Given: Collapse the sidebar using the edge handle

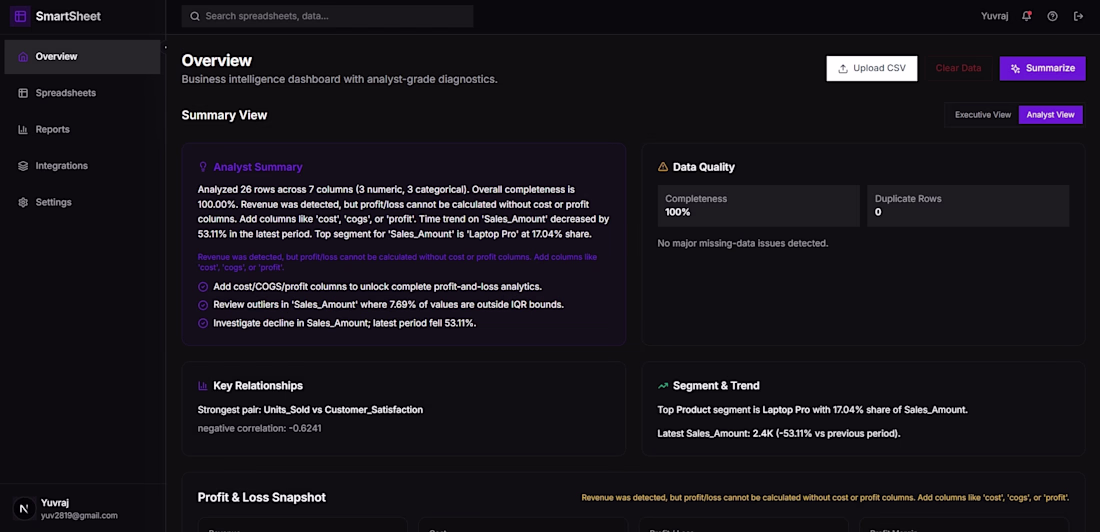Looking at the screenshot, I should 166,48.
